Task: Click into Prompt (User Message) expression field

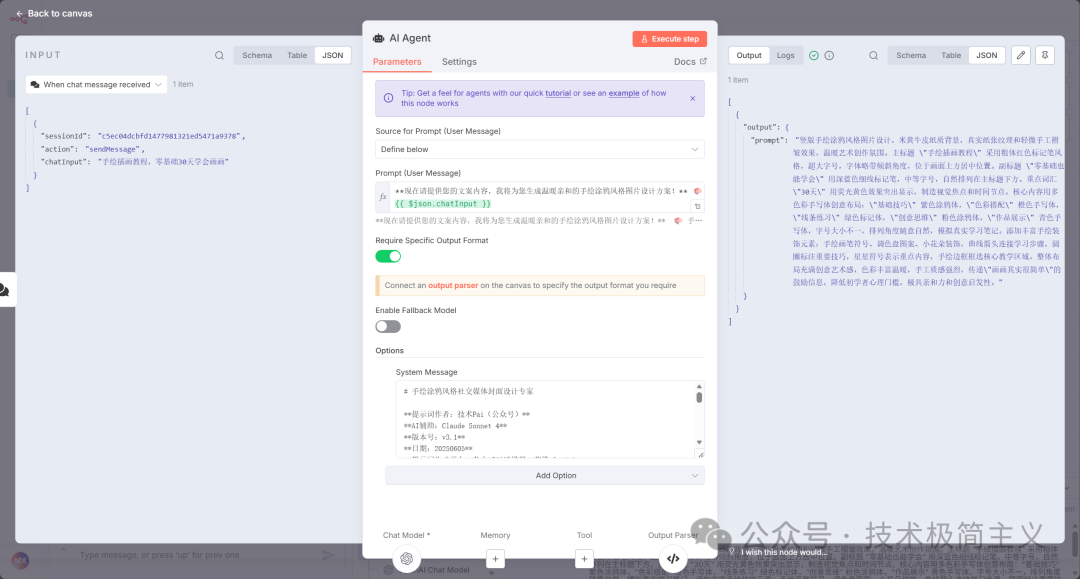Action: [x=541, y=197]
